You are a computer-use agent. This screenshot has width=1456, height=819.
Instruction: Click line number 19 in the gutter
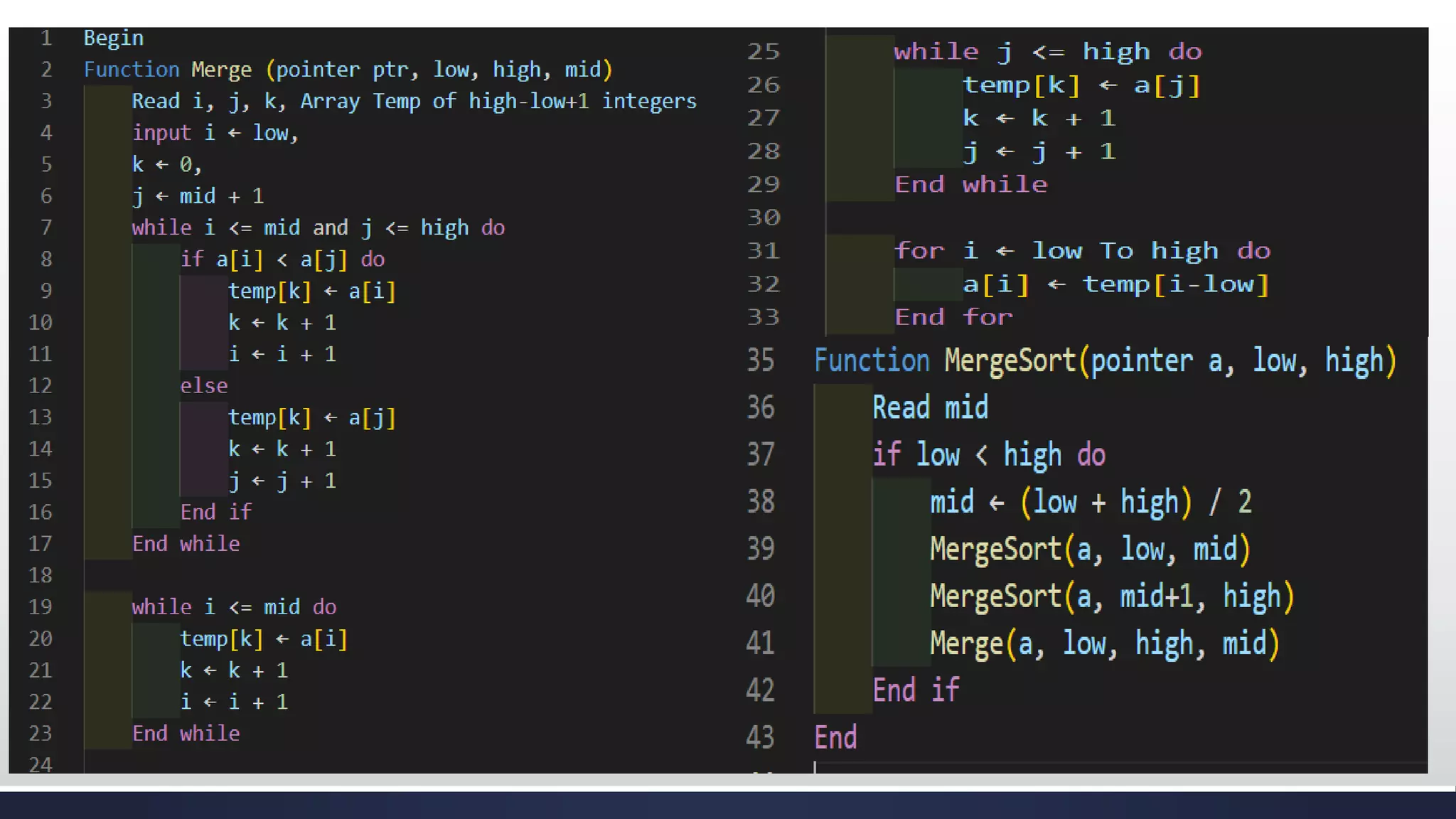[x=41, y=607]
